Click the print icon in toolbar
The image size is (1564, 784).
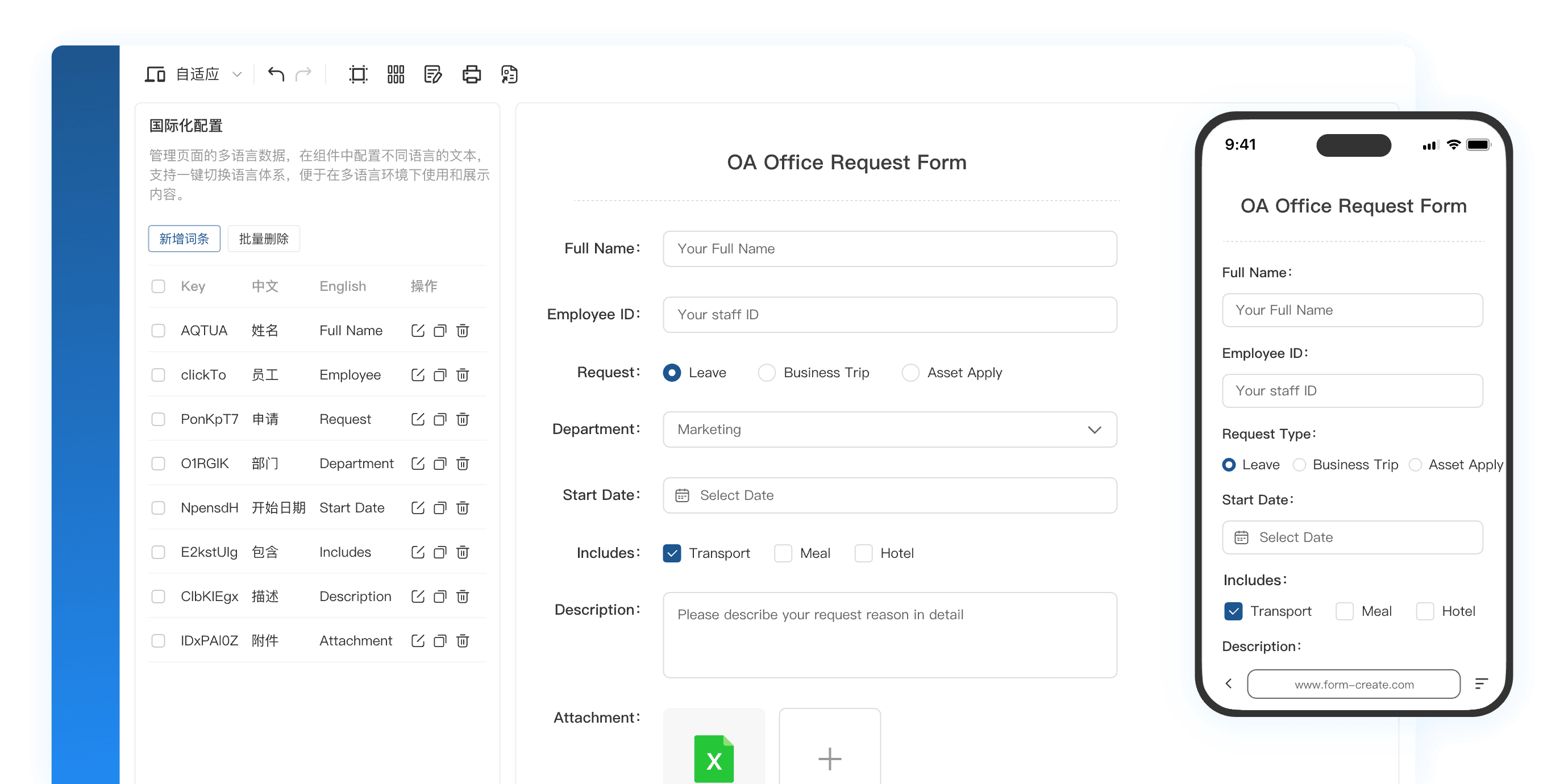471,74
